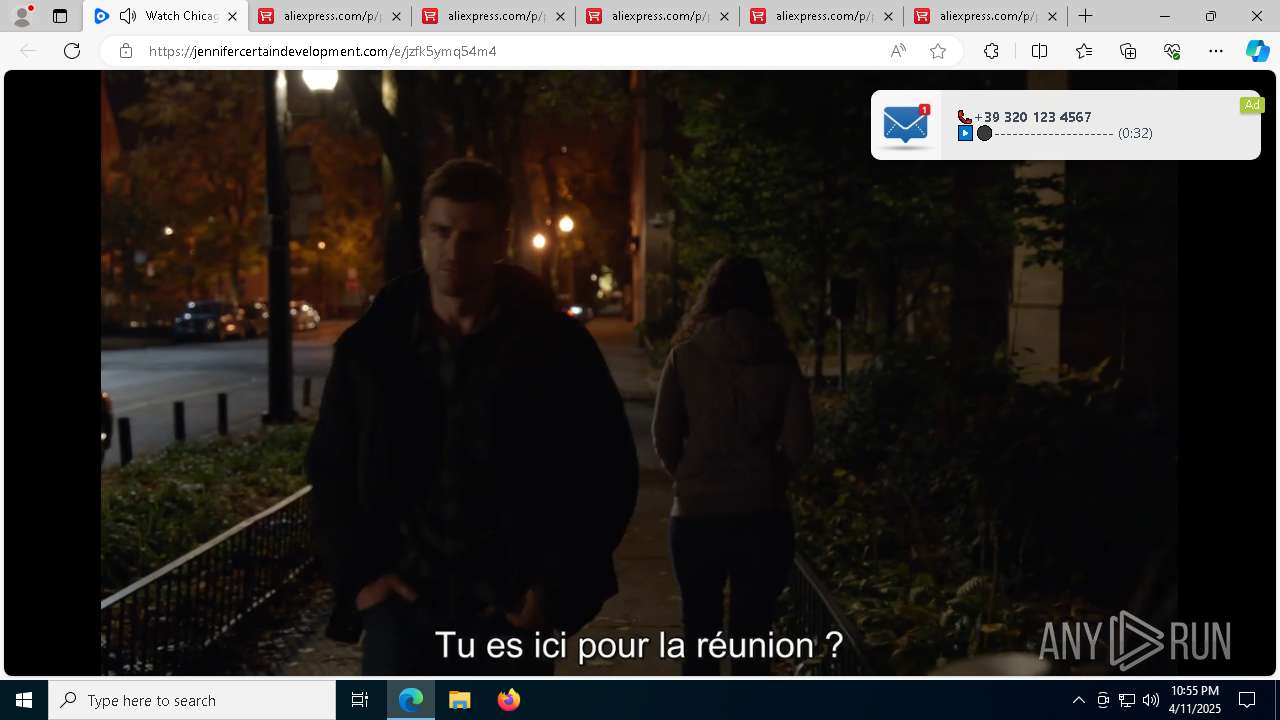This screenshot has width=1280, height=720.
Task: Open the notification center
Action: point(1247,700)
